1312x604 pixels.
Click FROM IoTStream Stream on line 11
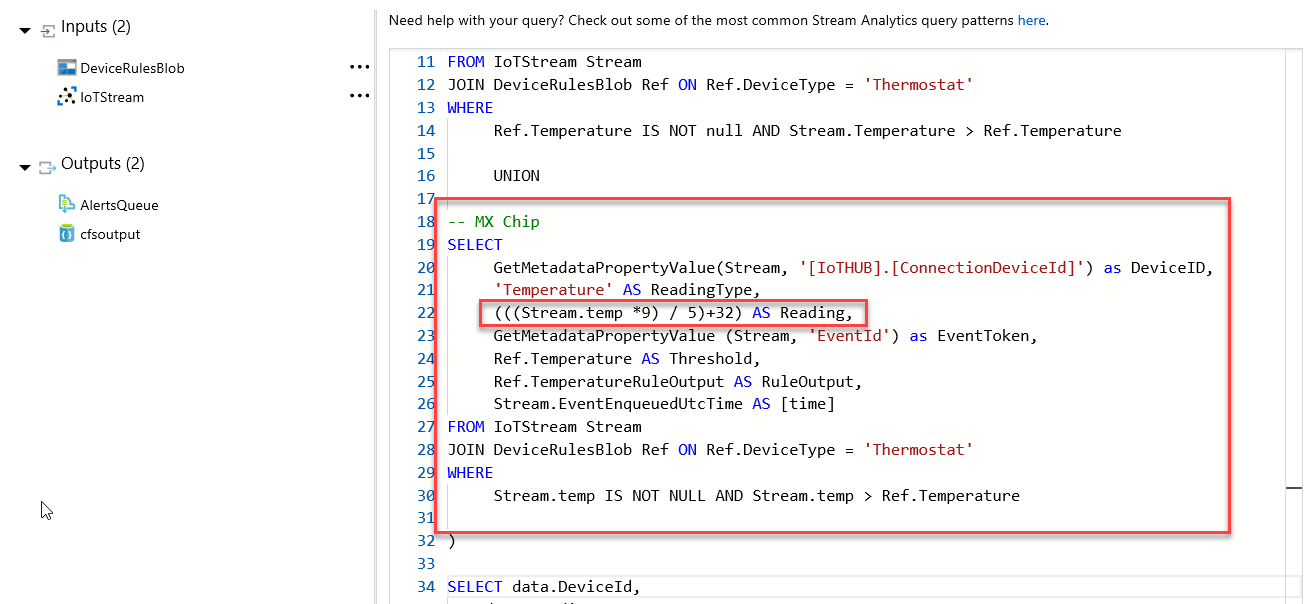coord(544,62)
